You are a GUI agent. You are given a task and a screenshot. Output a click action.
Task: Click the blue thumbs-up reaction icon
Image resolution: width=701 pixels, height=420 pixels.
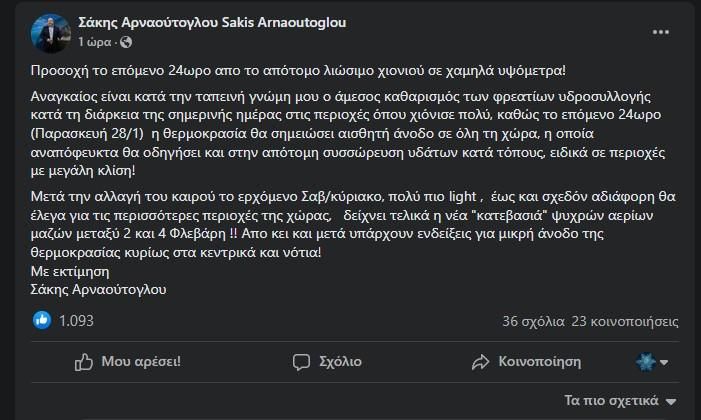click(x=42, y=321)
